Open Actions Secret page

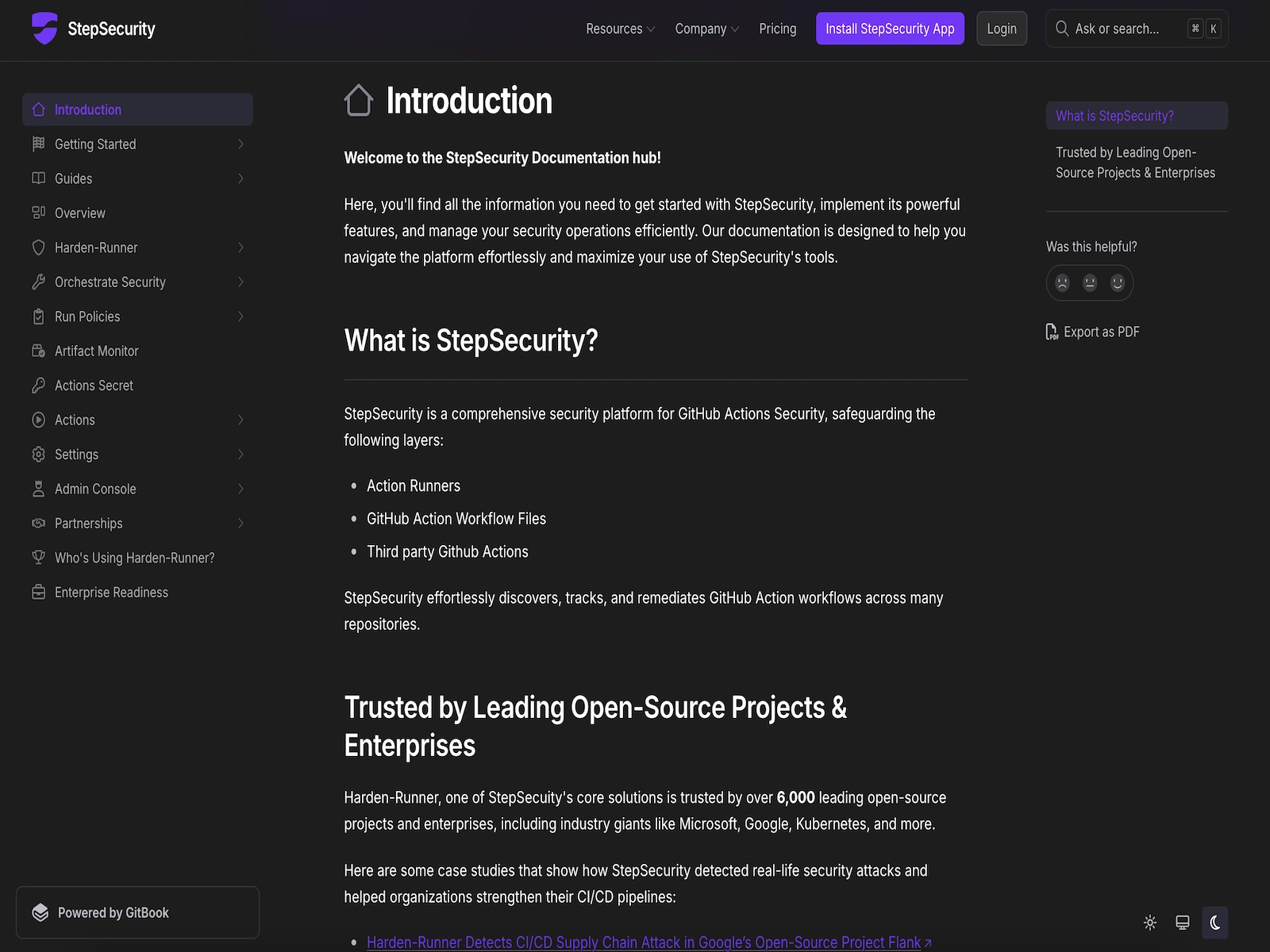[137, 386]
